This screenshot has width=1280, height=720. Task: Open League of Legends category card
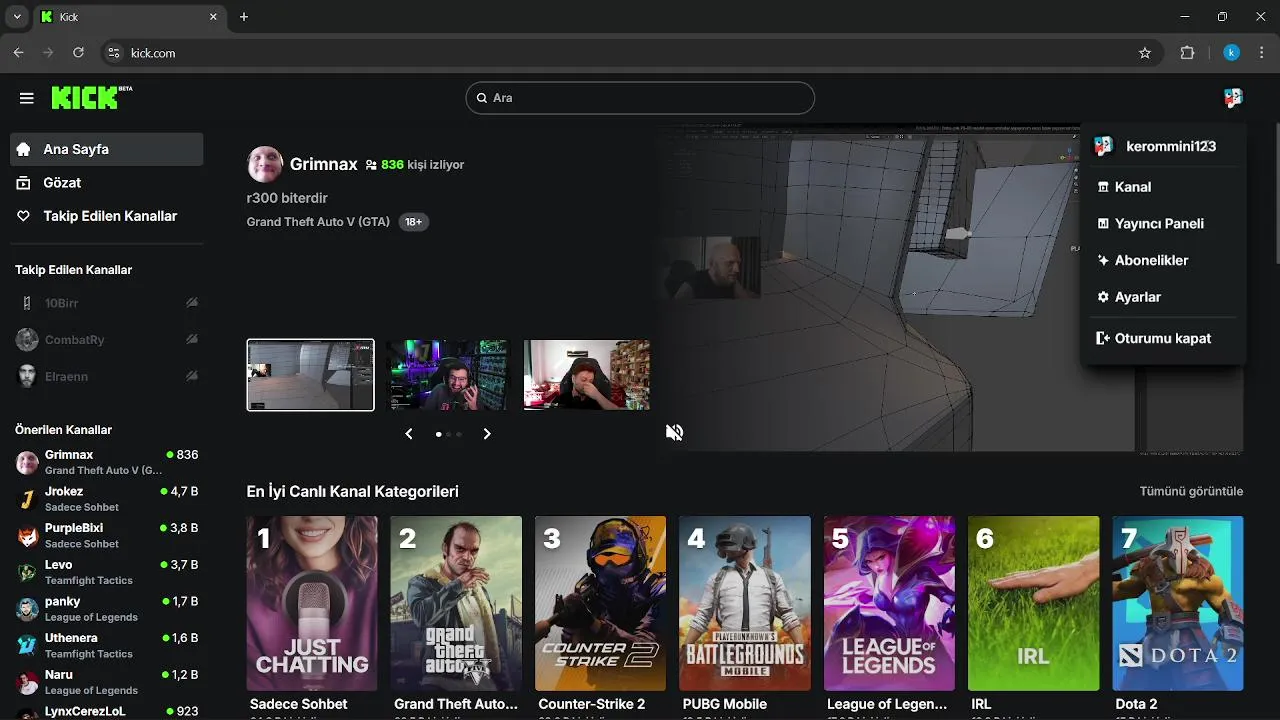889,603
